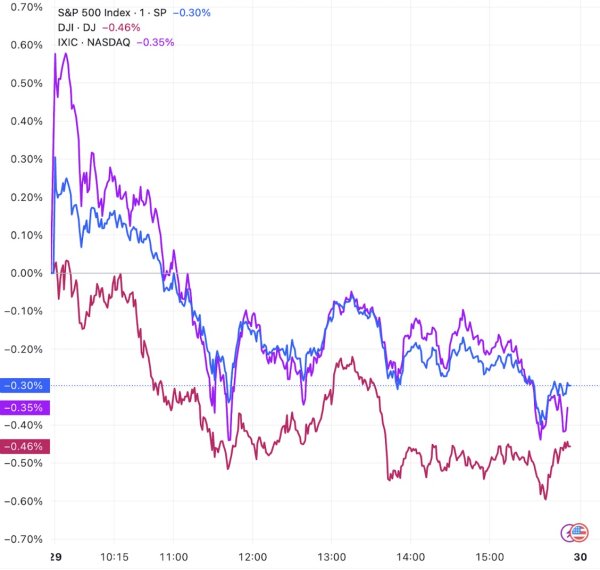Viewport: 600px width, 570px height.
Task: Click the US flag economic event icon
Action: (579, 532)
